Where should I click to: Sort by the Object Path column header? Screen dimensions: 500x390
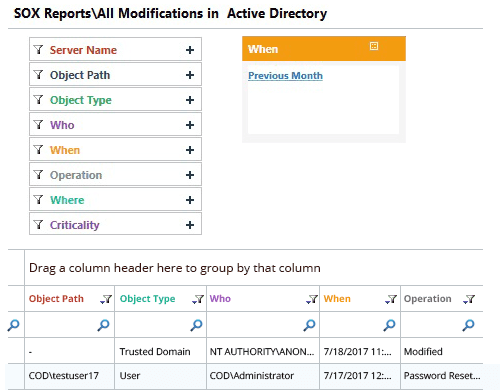[56, 299]
